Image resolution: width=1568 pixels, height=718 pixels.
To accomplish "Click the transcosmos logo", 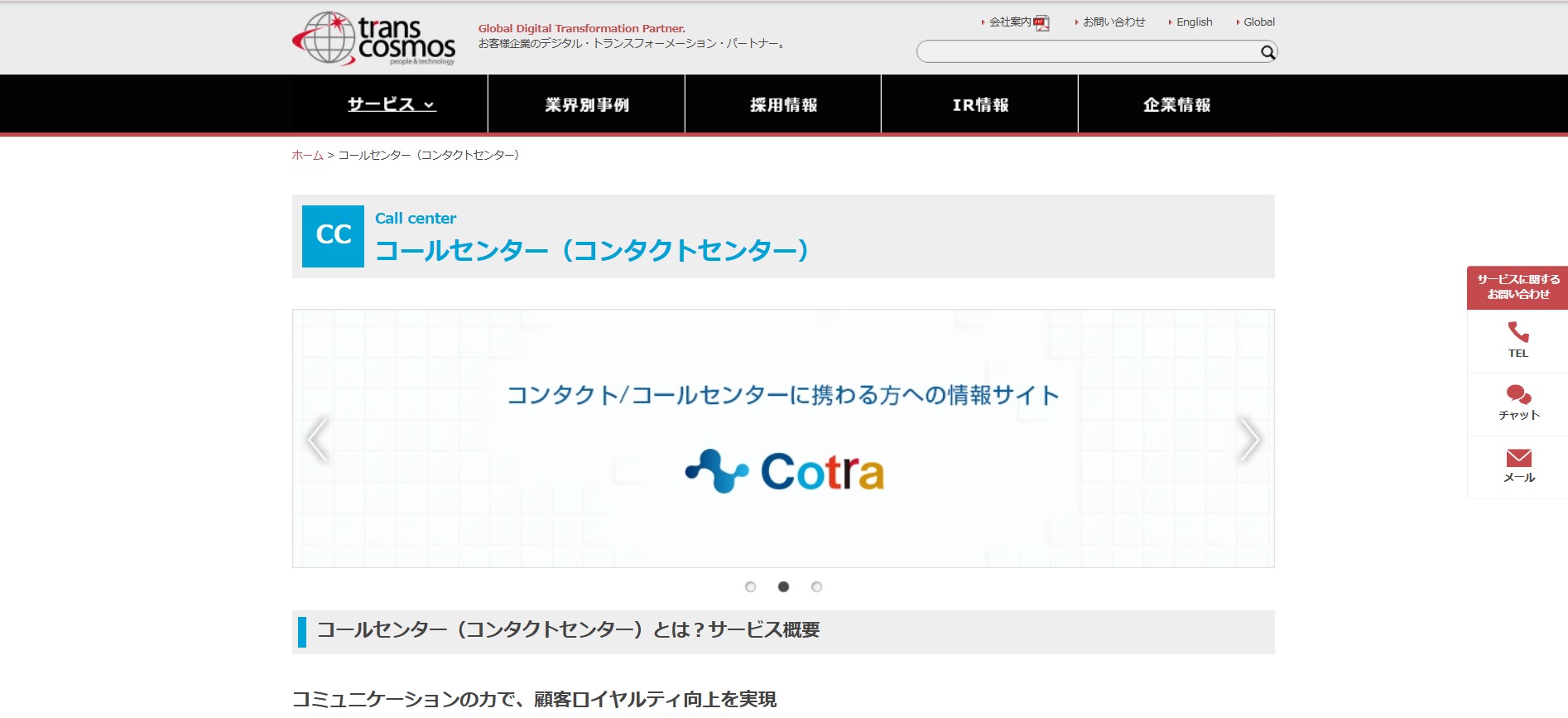I will [373, 38].
